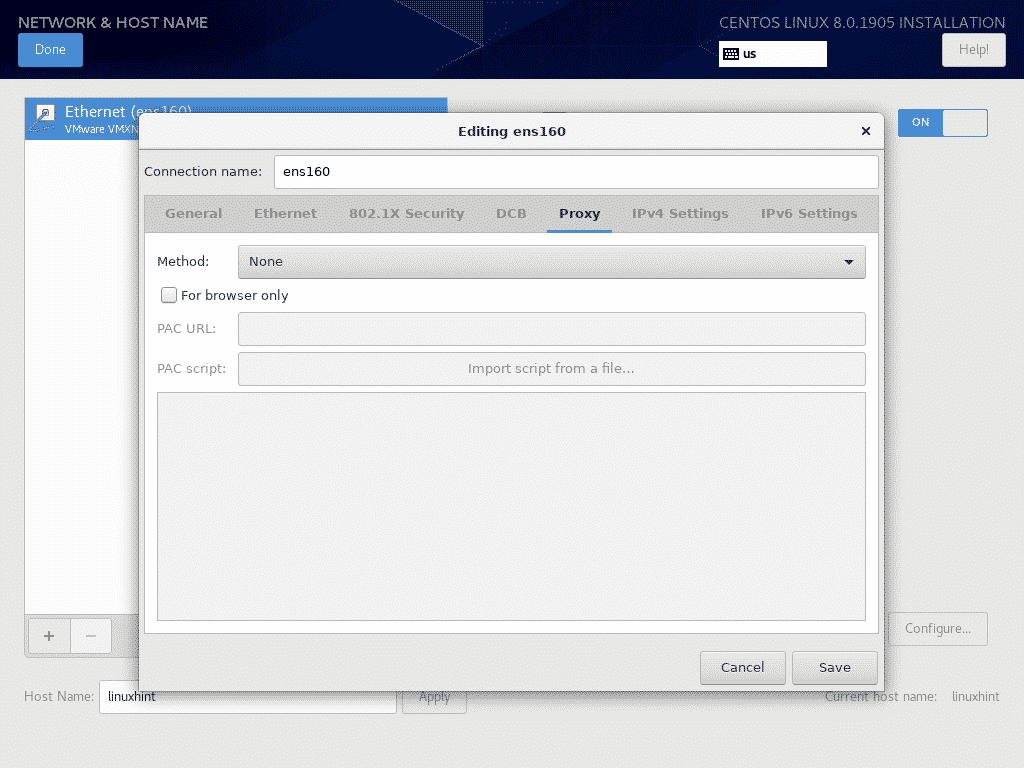Click the Save button
Viewport: 1024px width, 768px height.
click(834, 667)
